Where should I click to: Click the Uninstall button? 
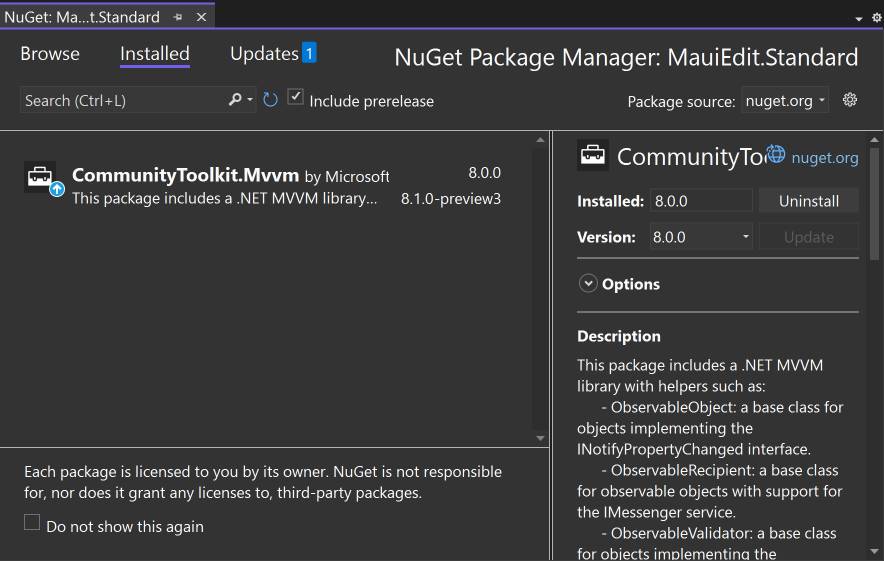[x=808, y=201]
